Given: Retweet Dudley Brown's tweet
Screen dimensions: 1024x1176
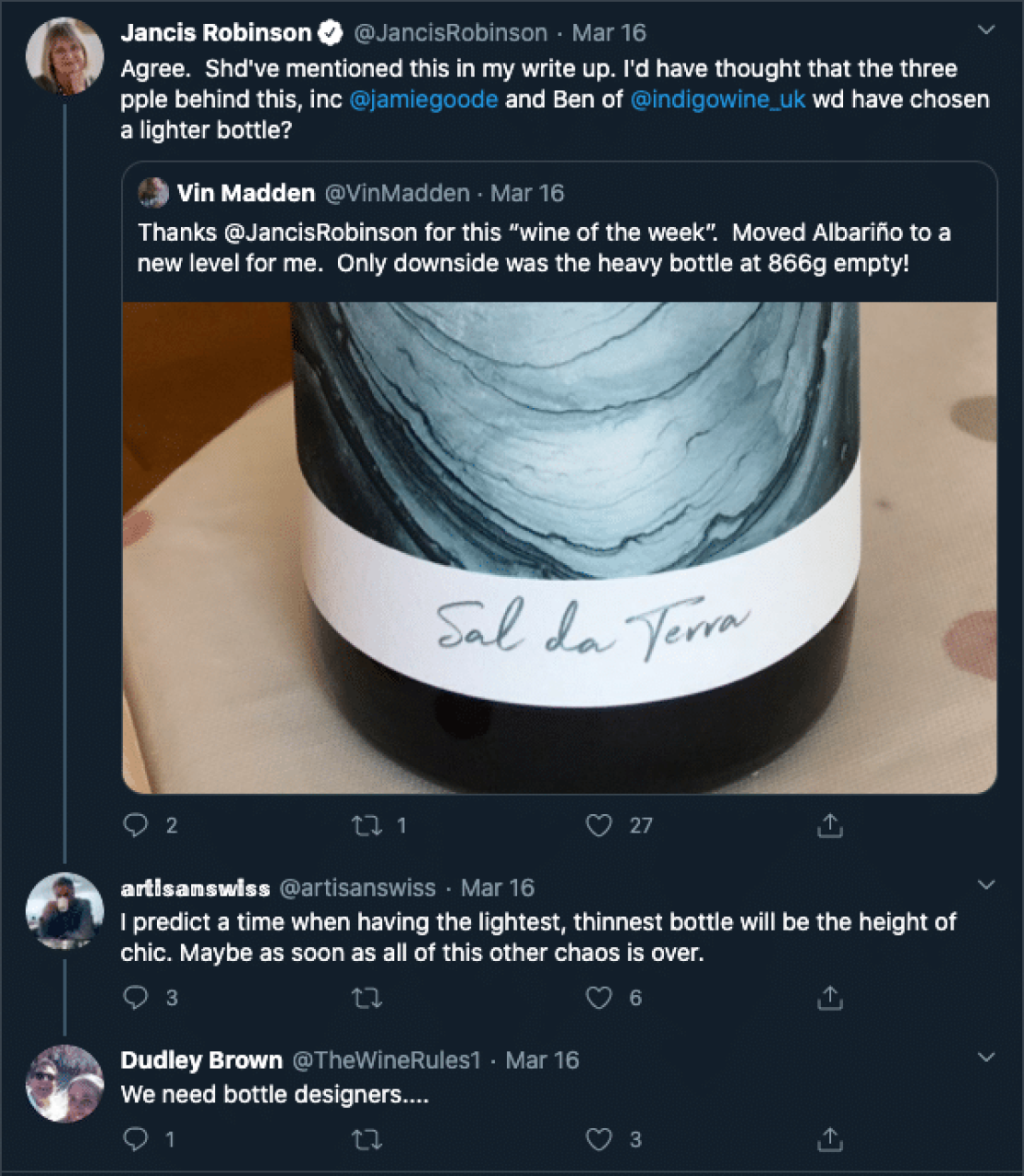Looking at the screenshot, I should (x=367, y=1139).
